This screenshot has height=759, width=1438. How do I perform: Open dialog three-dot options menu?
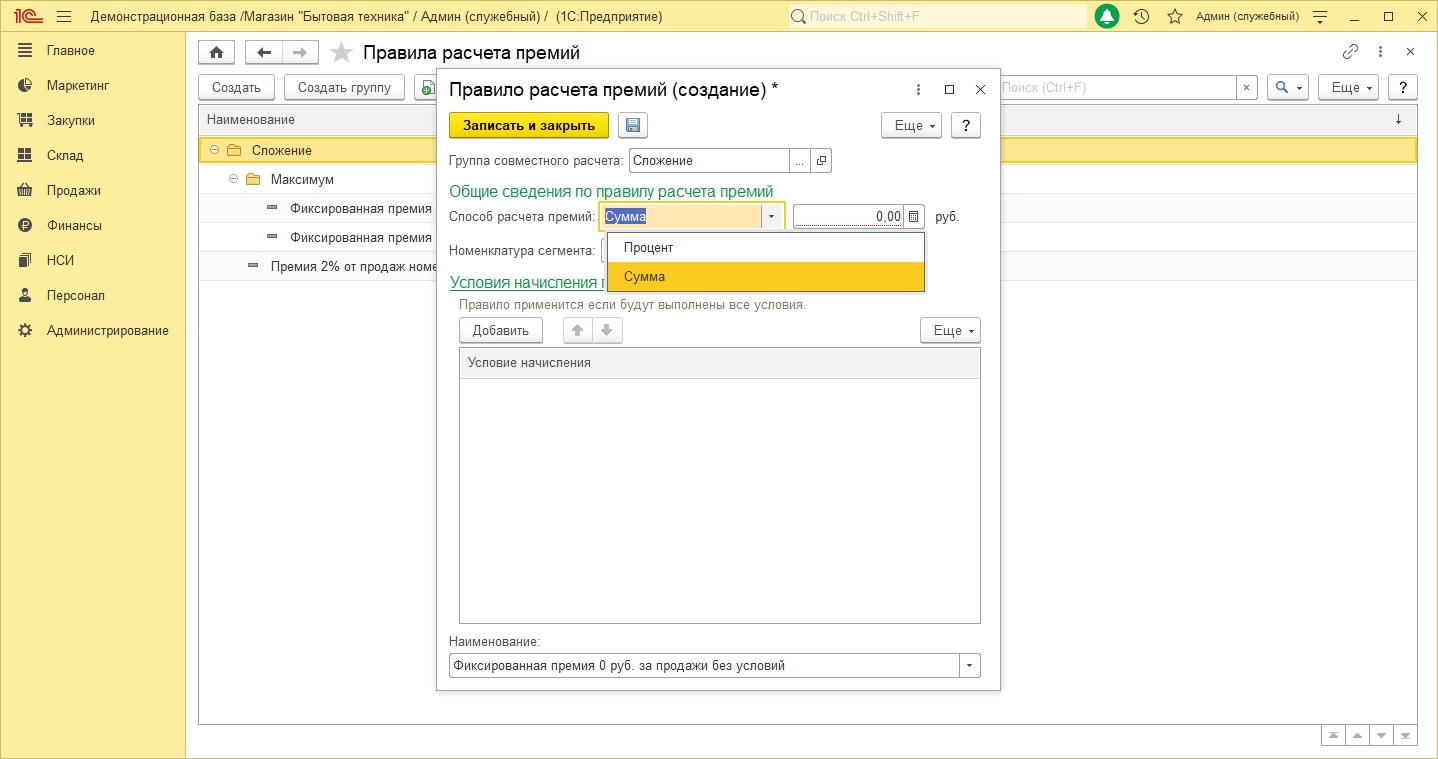pos(919,89)
